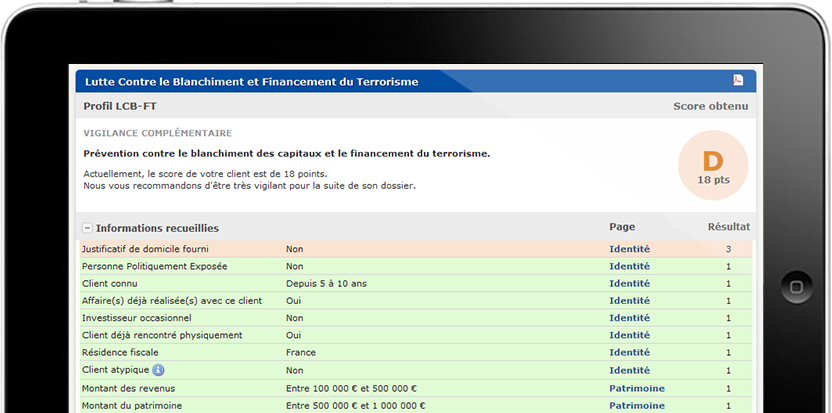The width and height of the screenshot is (832, 413).
Task: Select the D 18 pts score badge
Action: [x=713, y=165]
